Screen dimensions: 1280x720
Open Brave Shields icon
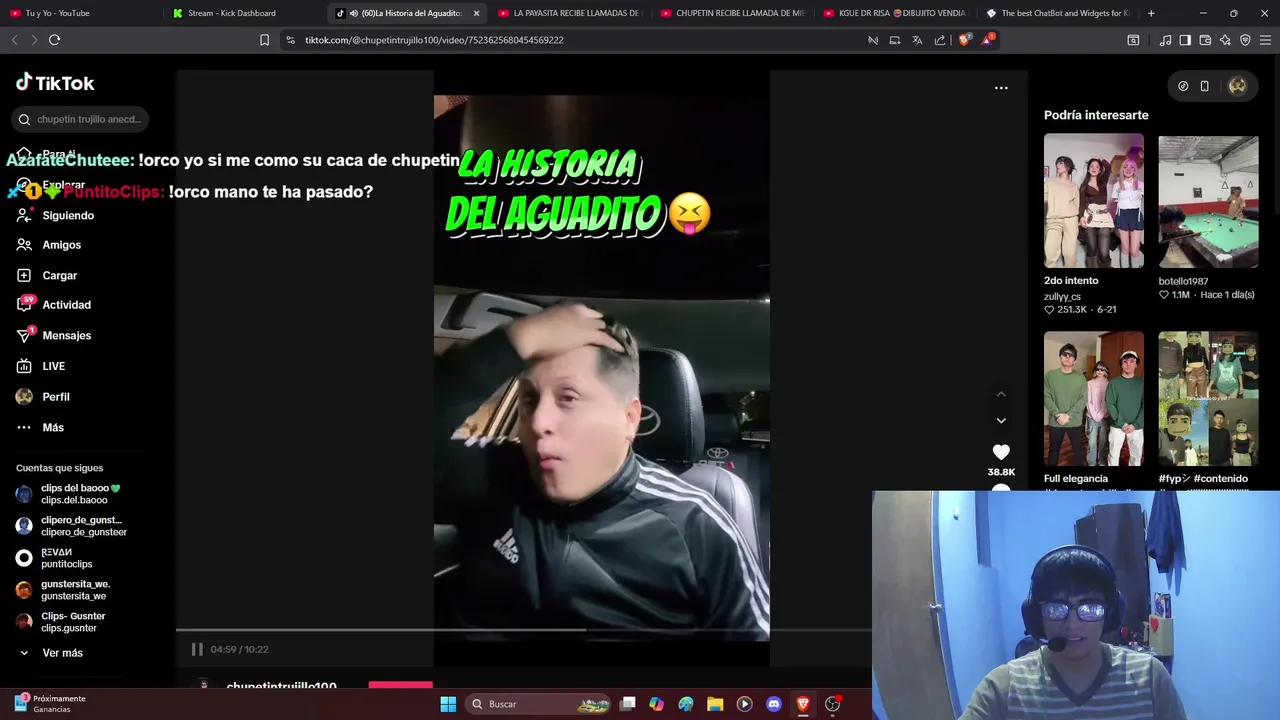[964, 40]
